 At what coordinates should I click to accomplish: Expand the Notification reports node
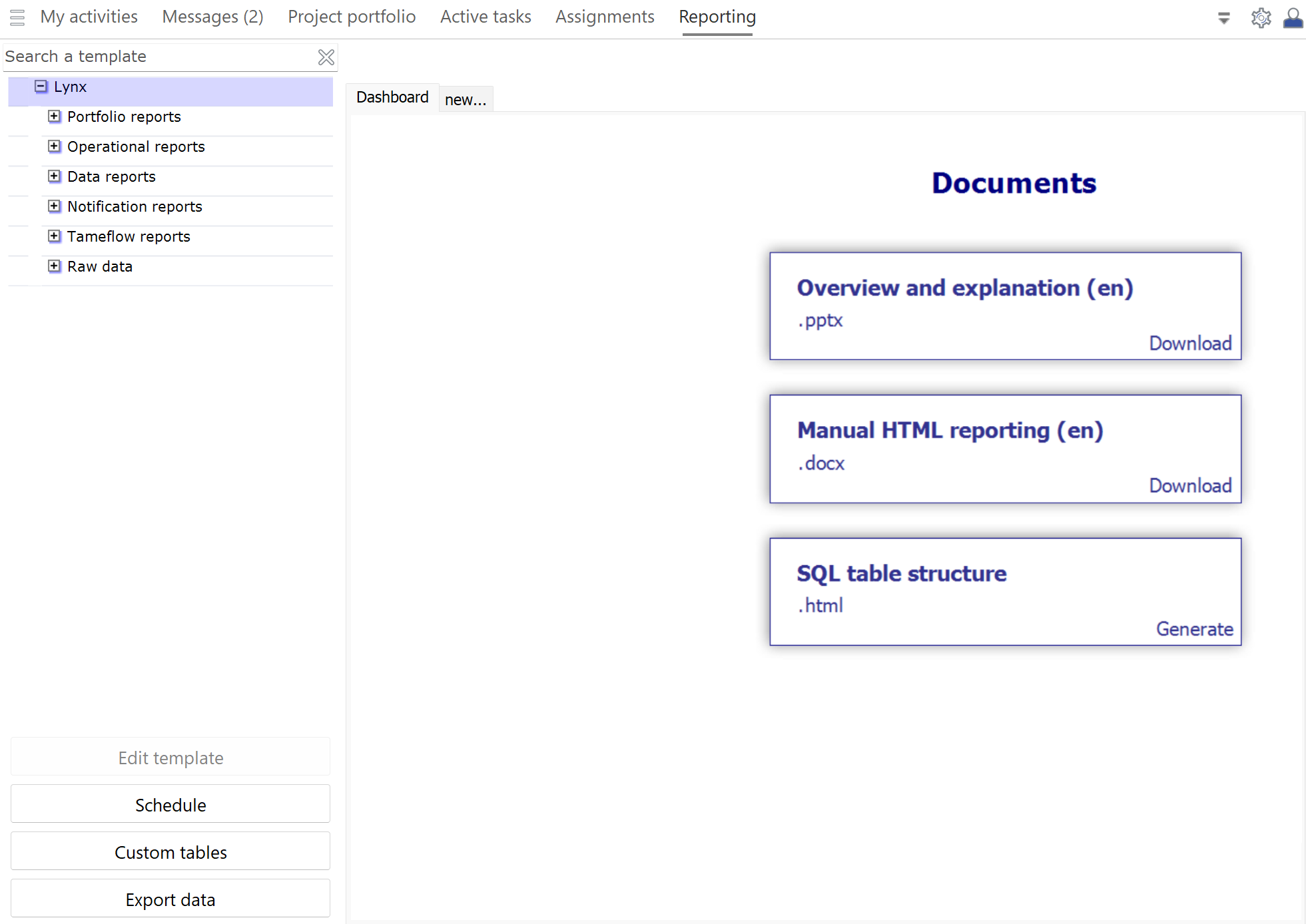click(x=54, y=206)
